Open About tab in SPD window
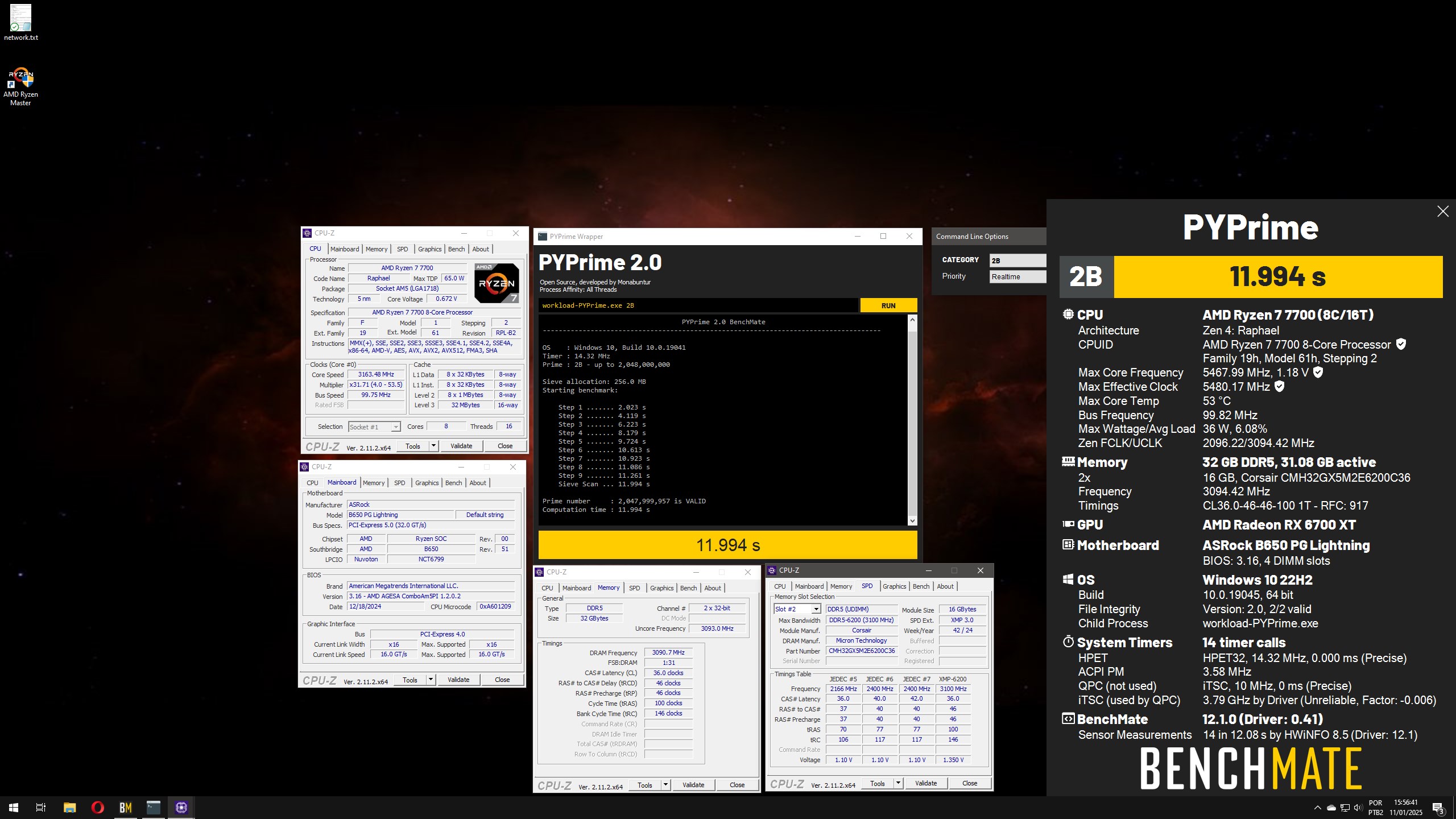 (x=945, y=586)
